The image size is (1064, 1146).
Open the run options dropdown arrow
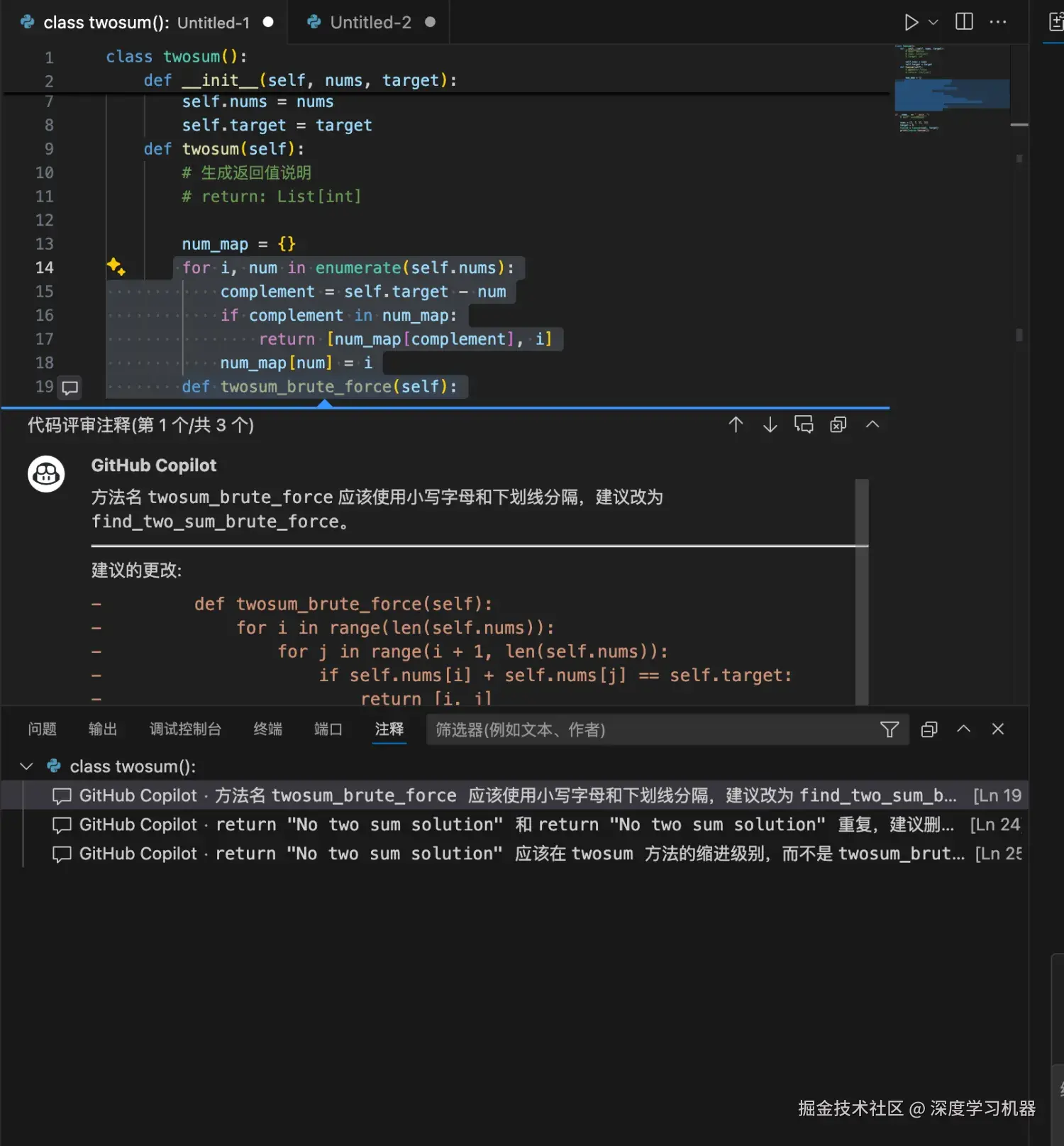(933, 23)
